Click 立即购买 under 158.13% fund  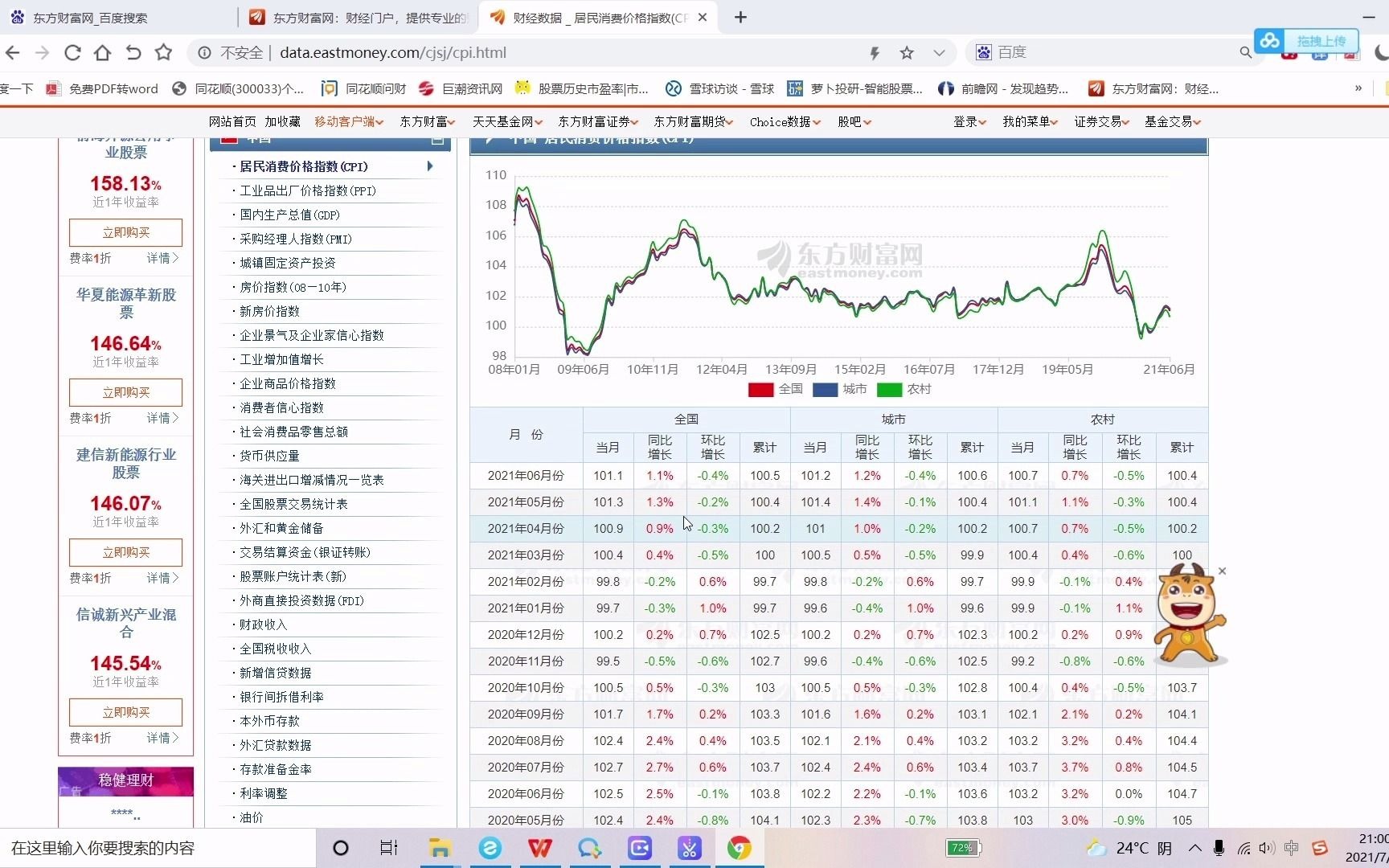click(x=125, y=232)
